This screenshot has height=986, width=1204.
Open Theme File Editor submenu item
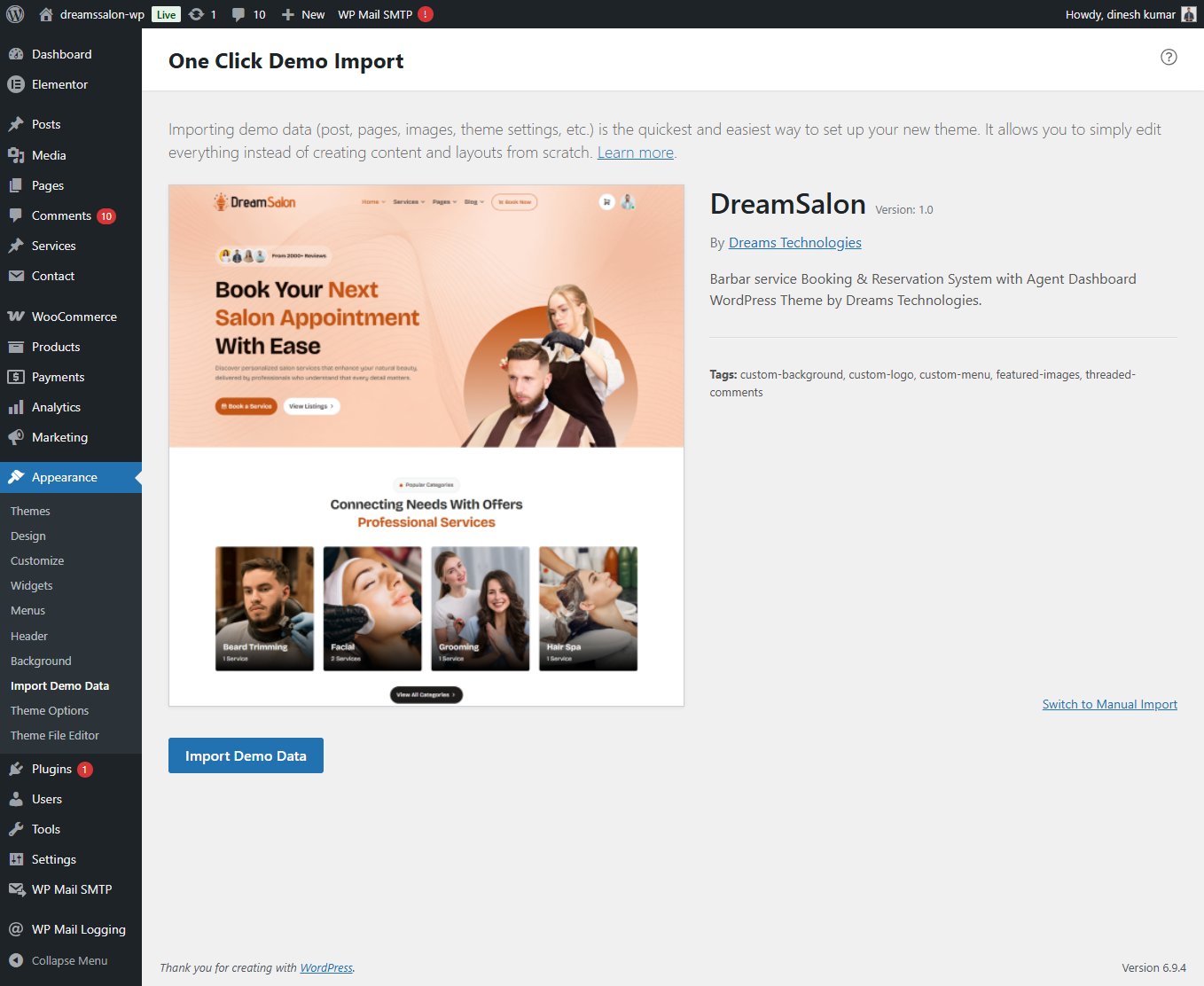coord(55,736)
